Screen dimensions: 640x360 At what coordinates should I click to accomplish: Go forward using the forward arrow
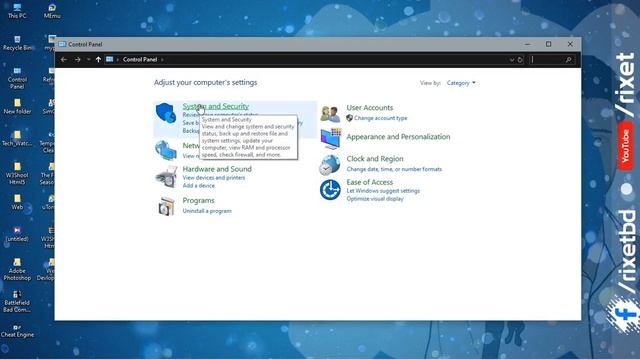tap(78, 60)
